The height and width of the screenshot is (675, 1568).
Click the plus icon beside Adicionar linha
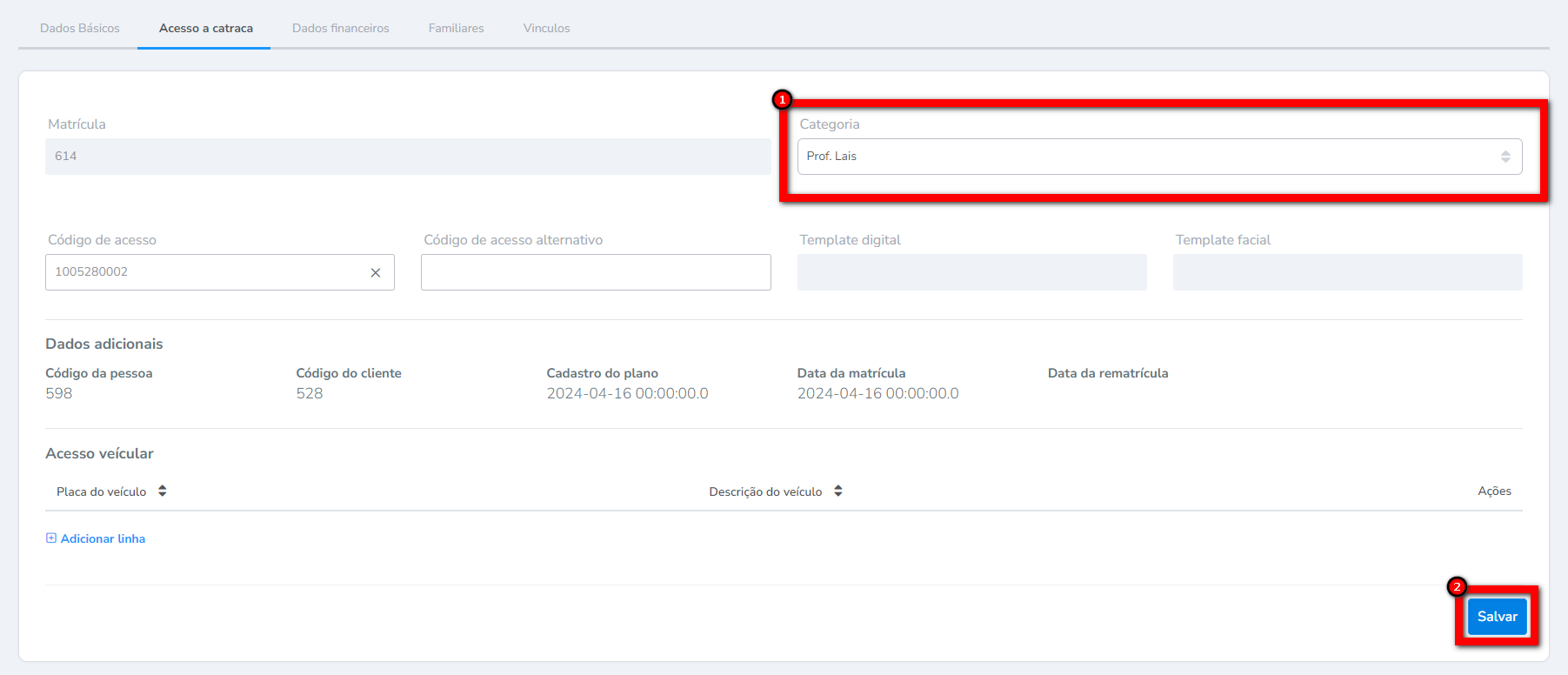[51, 538]
